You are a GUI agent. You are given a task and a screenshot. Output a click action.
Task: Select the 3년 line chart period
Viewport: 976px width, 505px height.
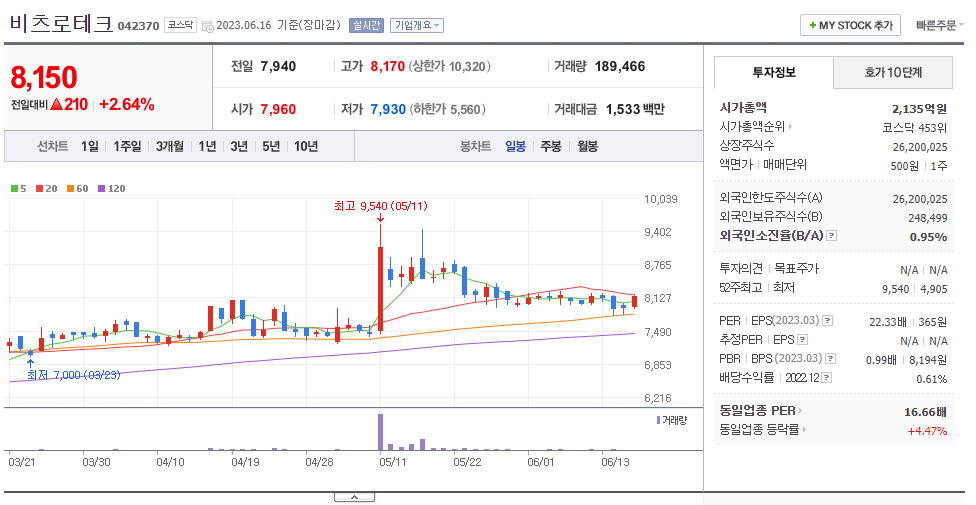(x=239, y=146)
